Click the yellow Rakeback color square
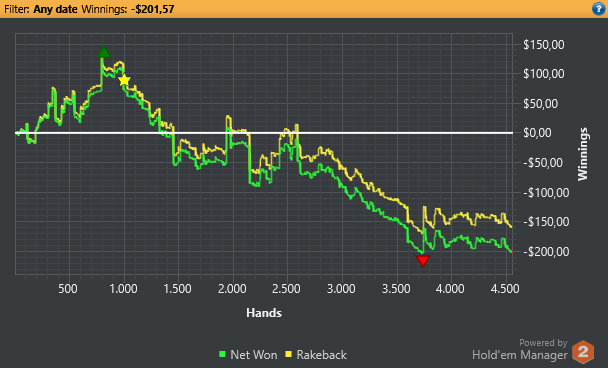 click(289, 354)
